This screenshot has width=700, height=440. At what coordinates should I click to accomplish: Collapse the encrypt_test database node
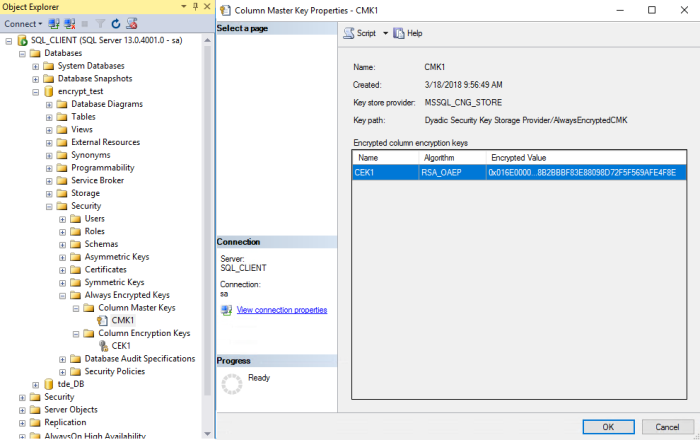pos(35,91)
